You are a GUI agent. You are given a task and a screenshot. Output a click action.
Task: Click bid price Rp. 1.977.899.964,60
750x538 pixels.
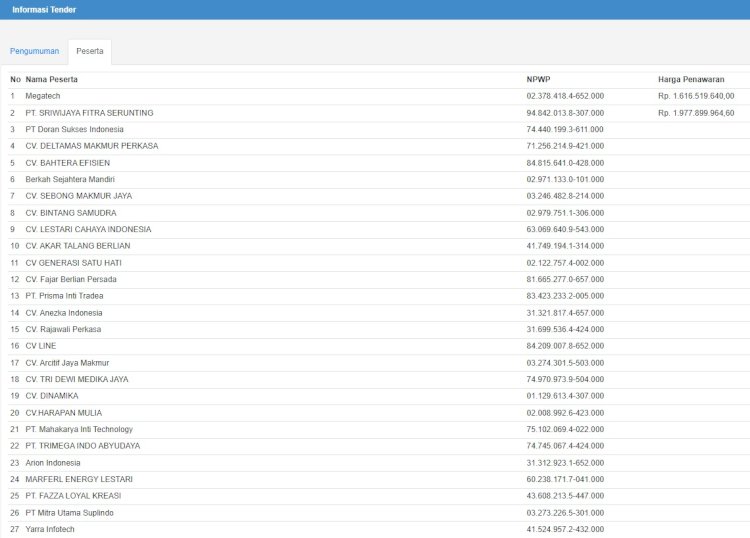(x=696, y=113)
